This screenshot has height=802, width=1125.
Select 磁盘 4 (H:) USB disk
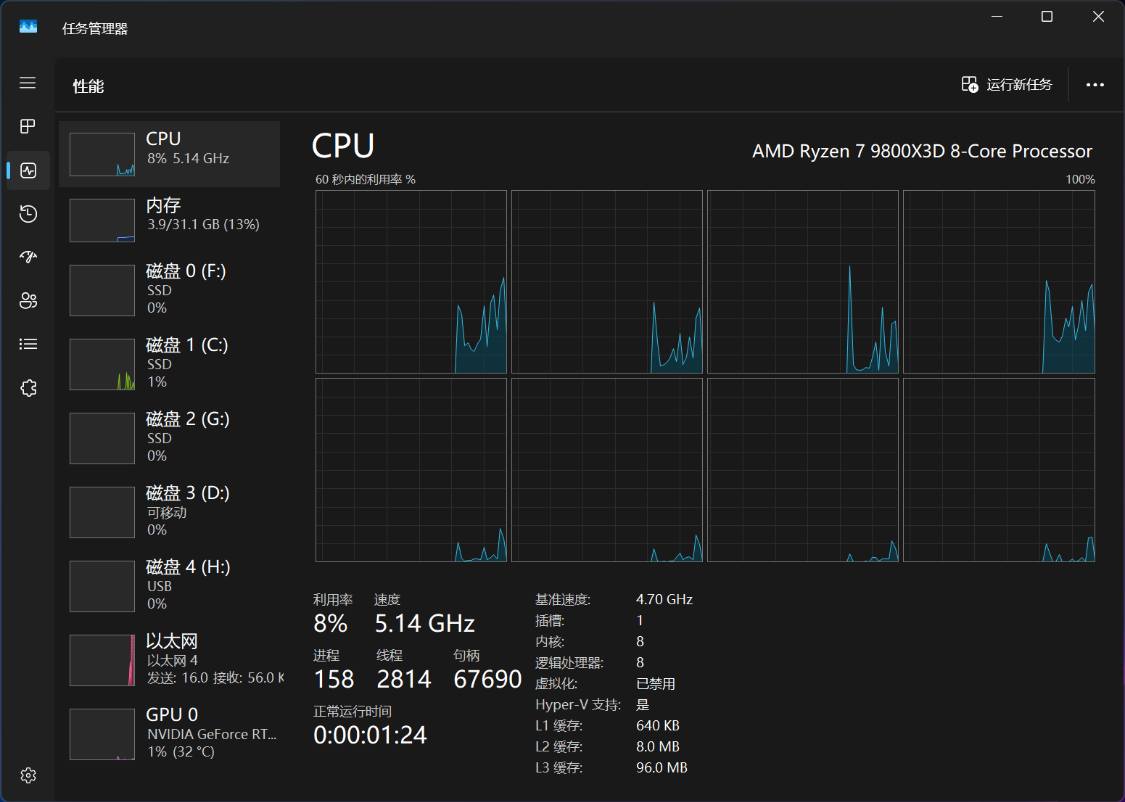[x=169, y=585]
